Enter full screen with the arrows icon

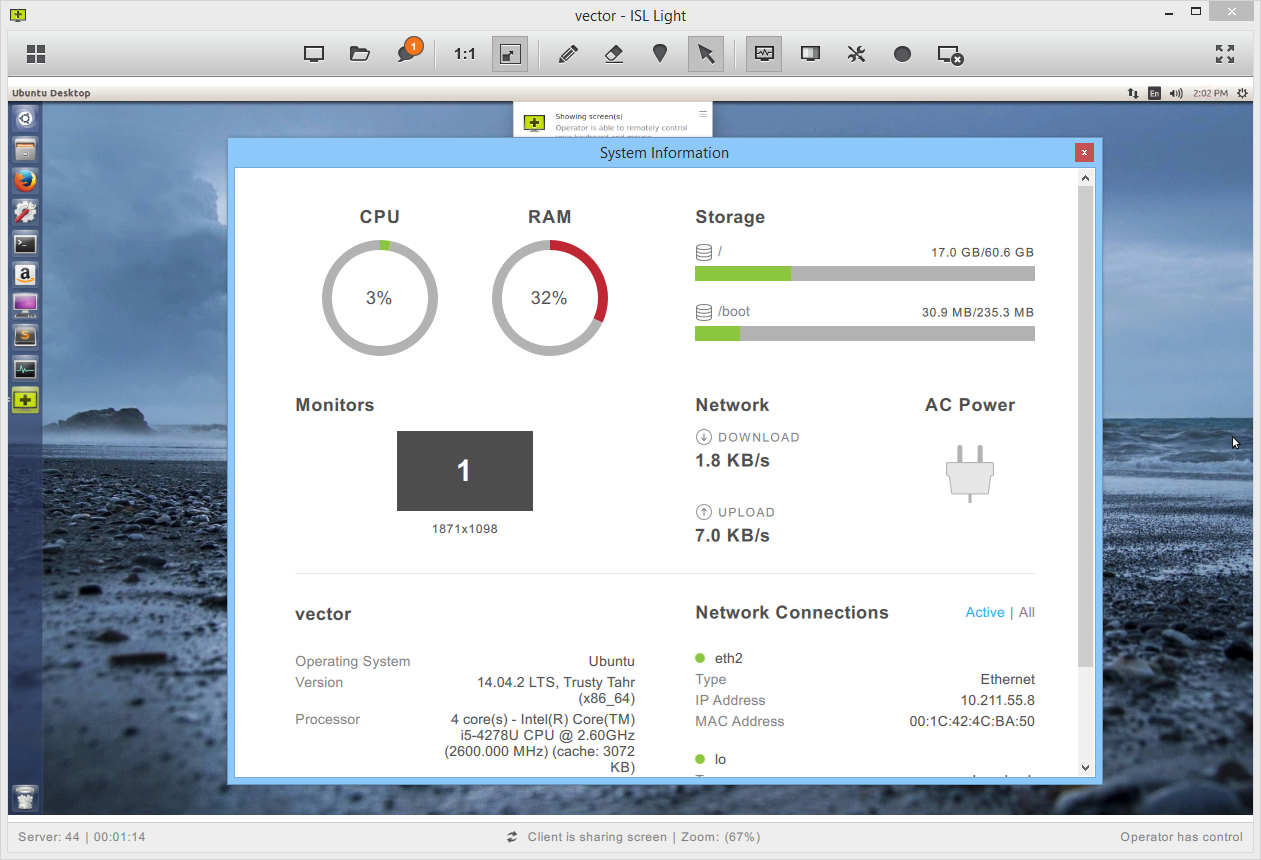[1225, 54]
